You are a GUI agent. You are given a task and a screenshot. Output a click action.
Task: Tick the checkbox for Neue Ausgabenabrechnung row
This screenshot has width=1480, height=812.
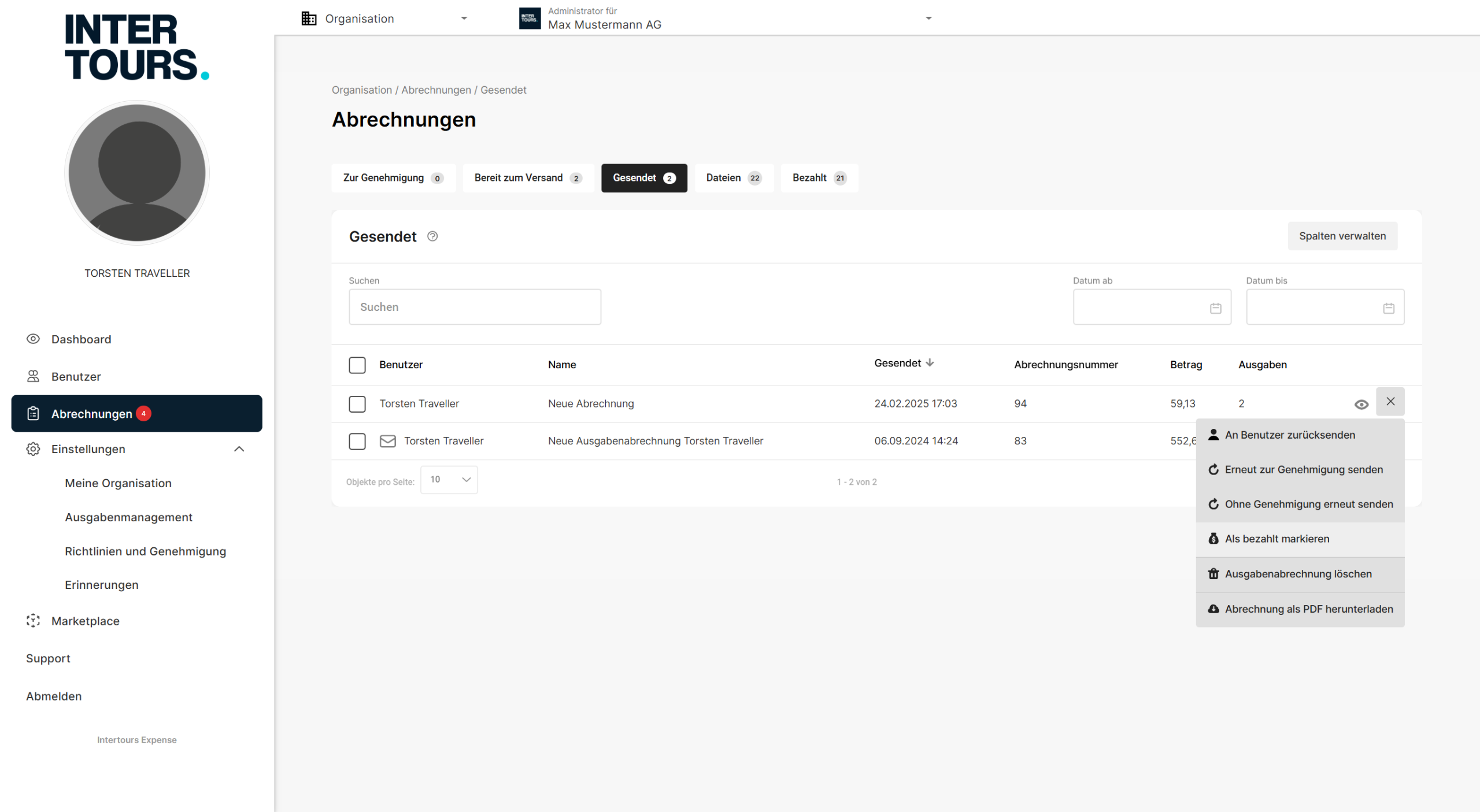coord(357,442)
